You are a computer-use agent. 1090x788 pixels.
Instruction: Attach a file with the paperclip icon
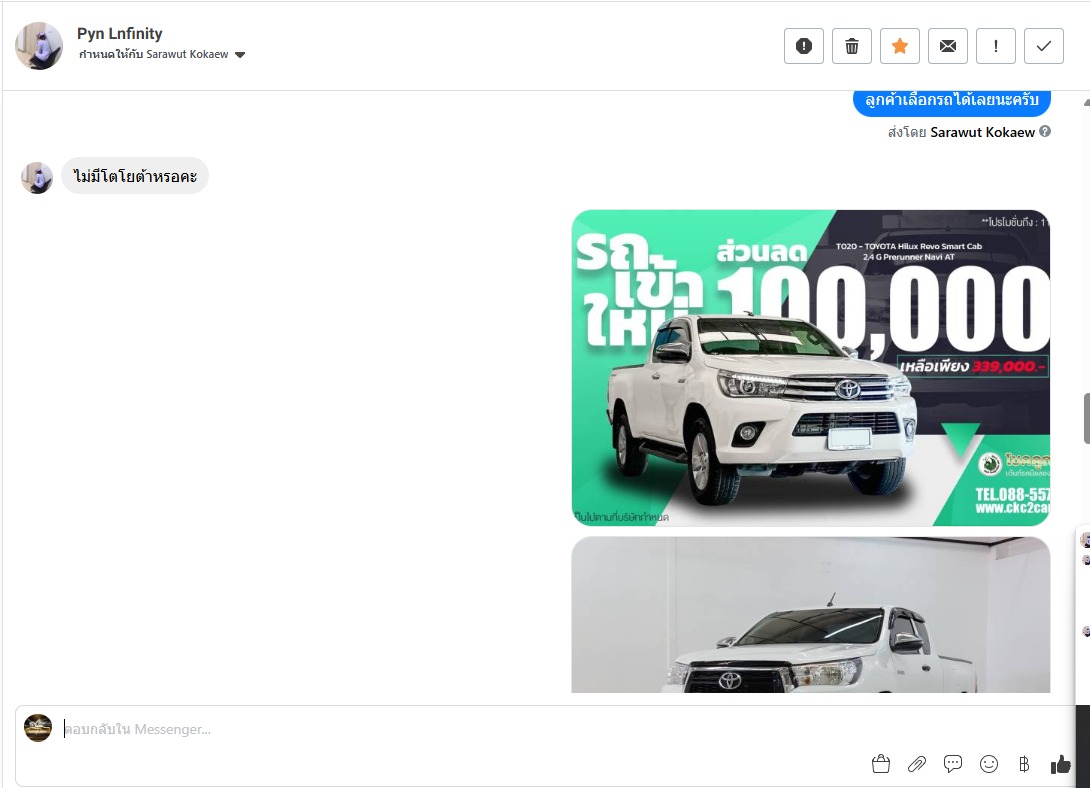917,764
